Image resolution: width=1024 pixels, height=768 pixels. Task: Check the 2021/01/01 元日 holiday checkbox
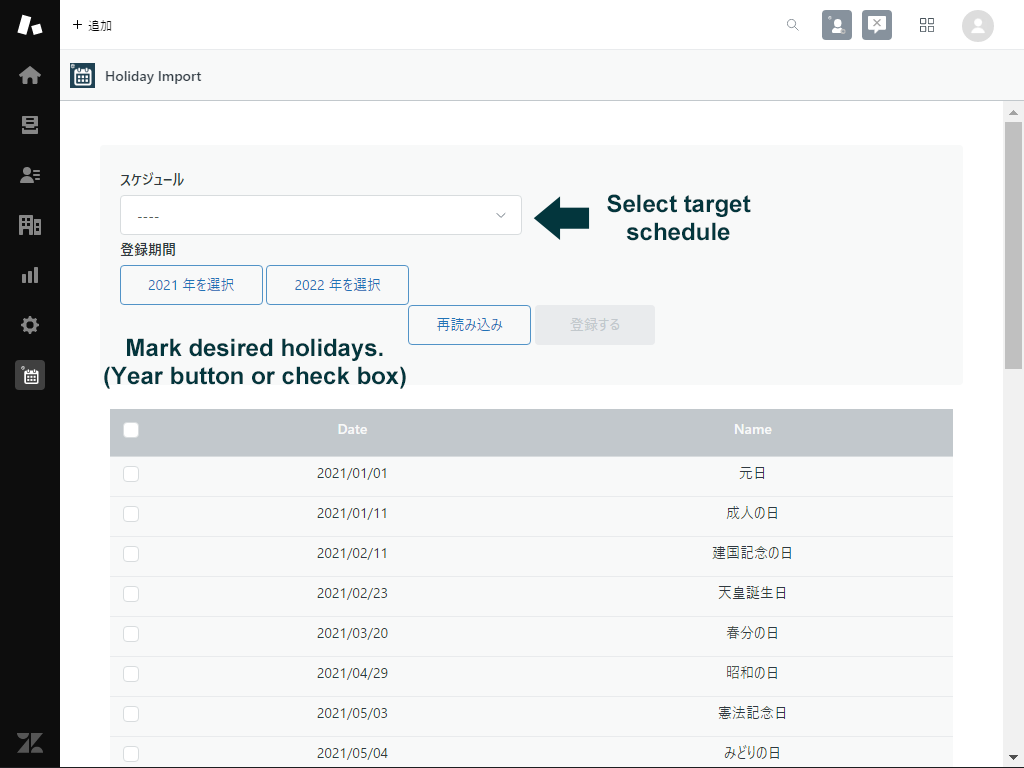pos(131,473)
